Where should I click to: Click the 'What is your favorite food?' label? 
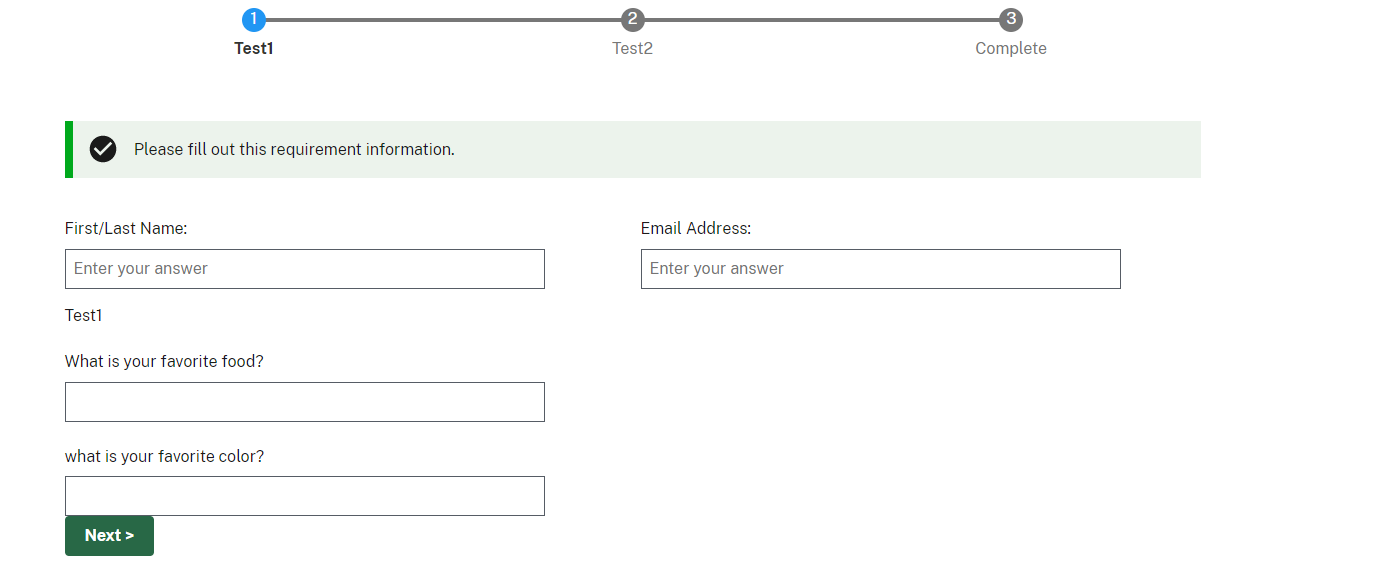coord(164,361)
